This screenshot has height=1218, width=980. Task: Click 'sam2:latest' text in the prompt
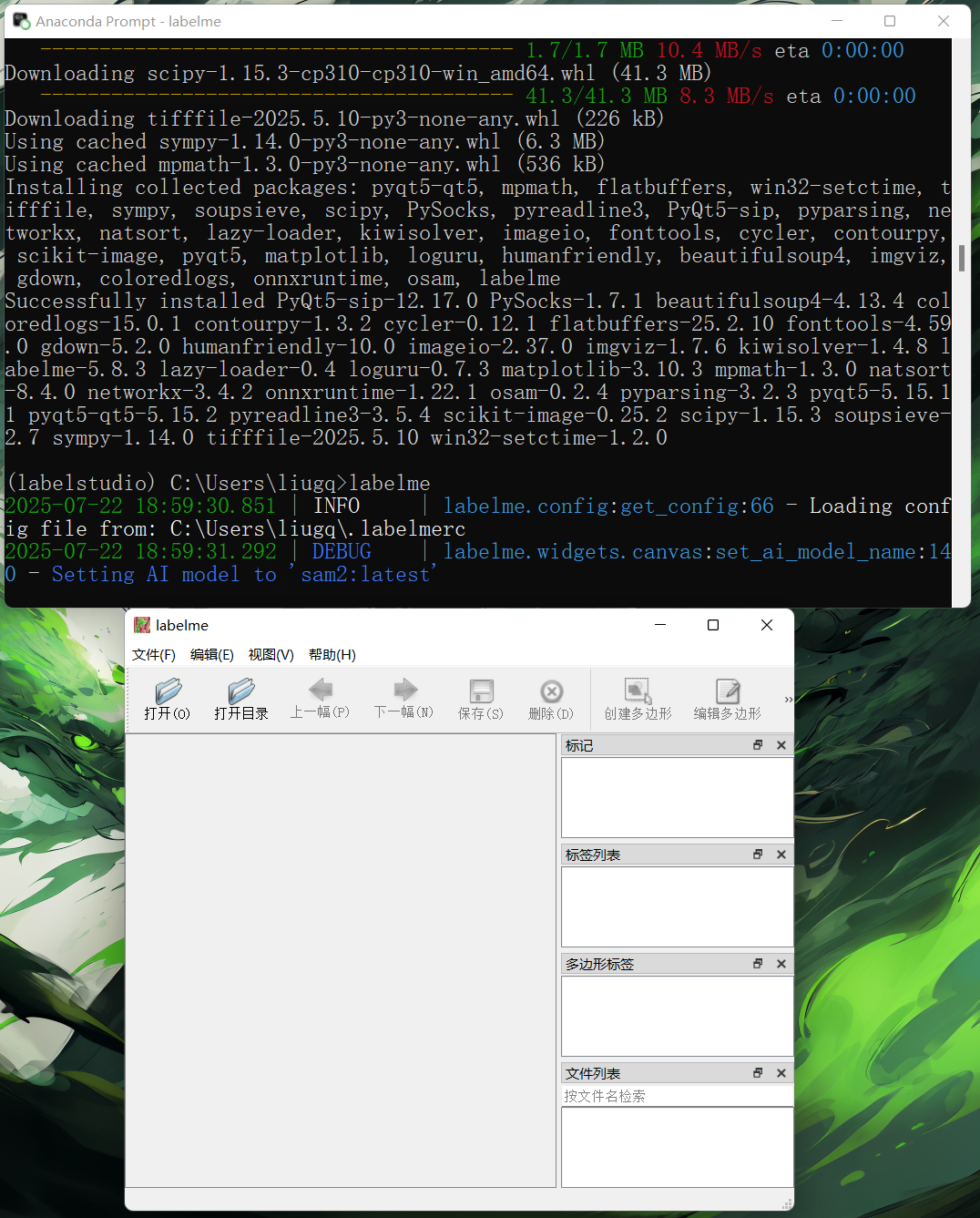point(365,574)
